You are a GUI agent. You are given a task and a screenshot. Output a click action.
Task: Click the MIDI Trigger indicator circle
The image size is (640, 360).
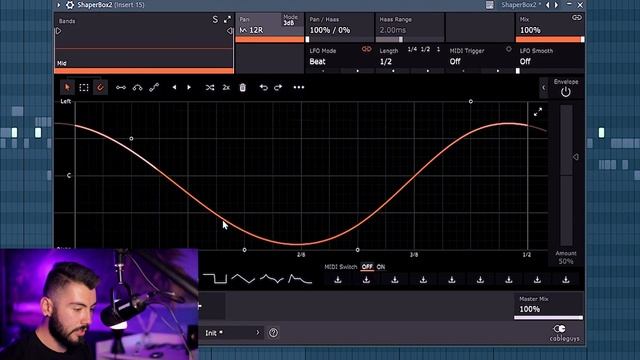tap(509, 49)
